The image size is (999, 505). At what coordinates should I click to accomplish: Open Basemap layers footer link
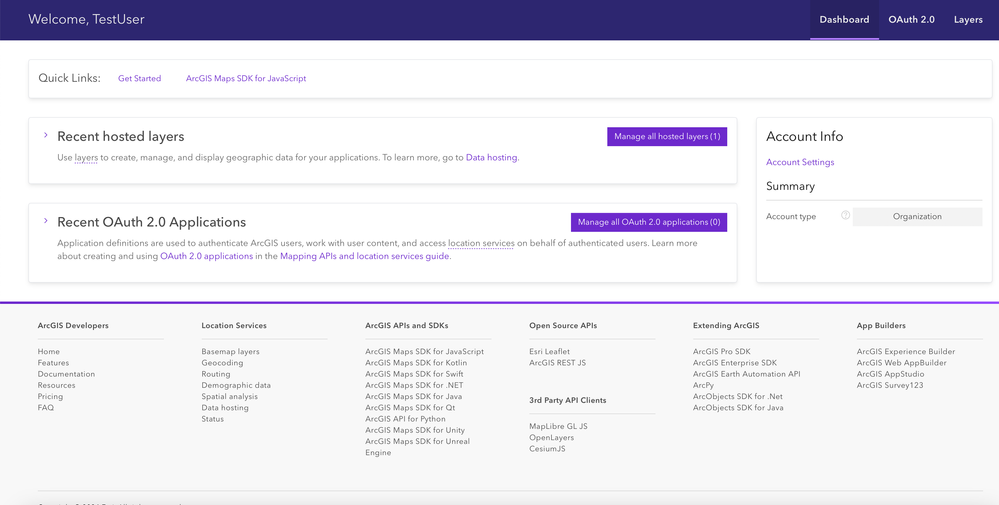point(230,352)
